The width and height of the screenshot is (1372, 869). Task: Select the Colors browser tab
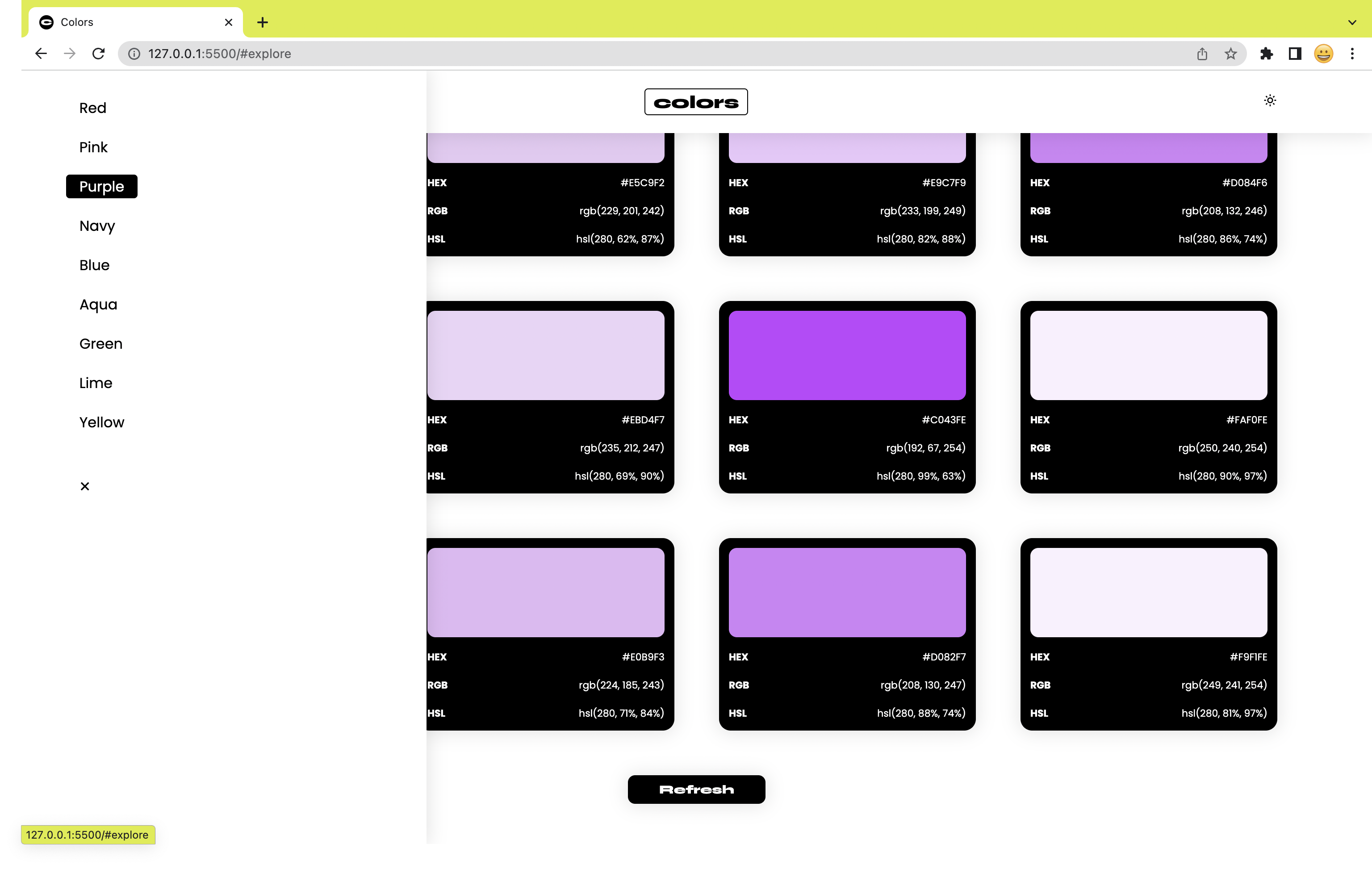pyautogui.click(x=136, y=22)
